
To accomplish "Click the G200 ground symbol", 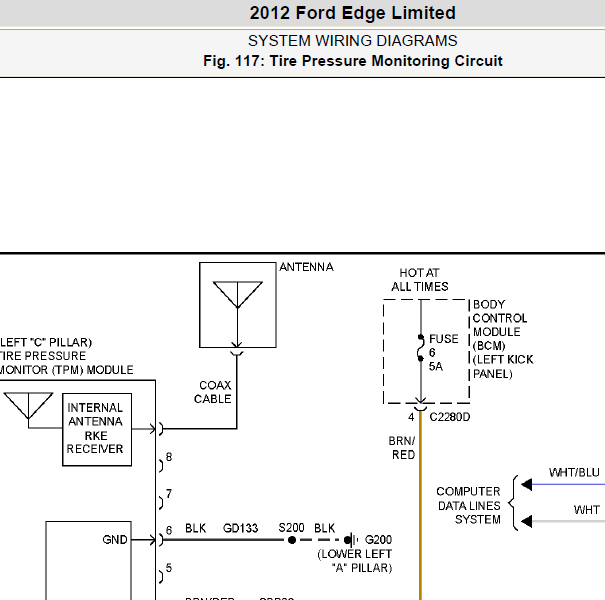I will coord(351,539).
